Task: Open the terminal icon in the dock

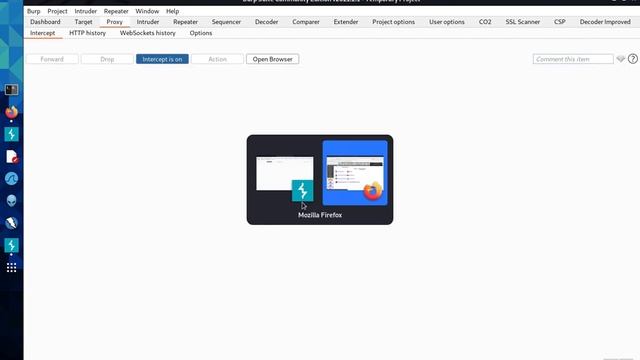Action: [x=11, y=89]
